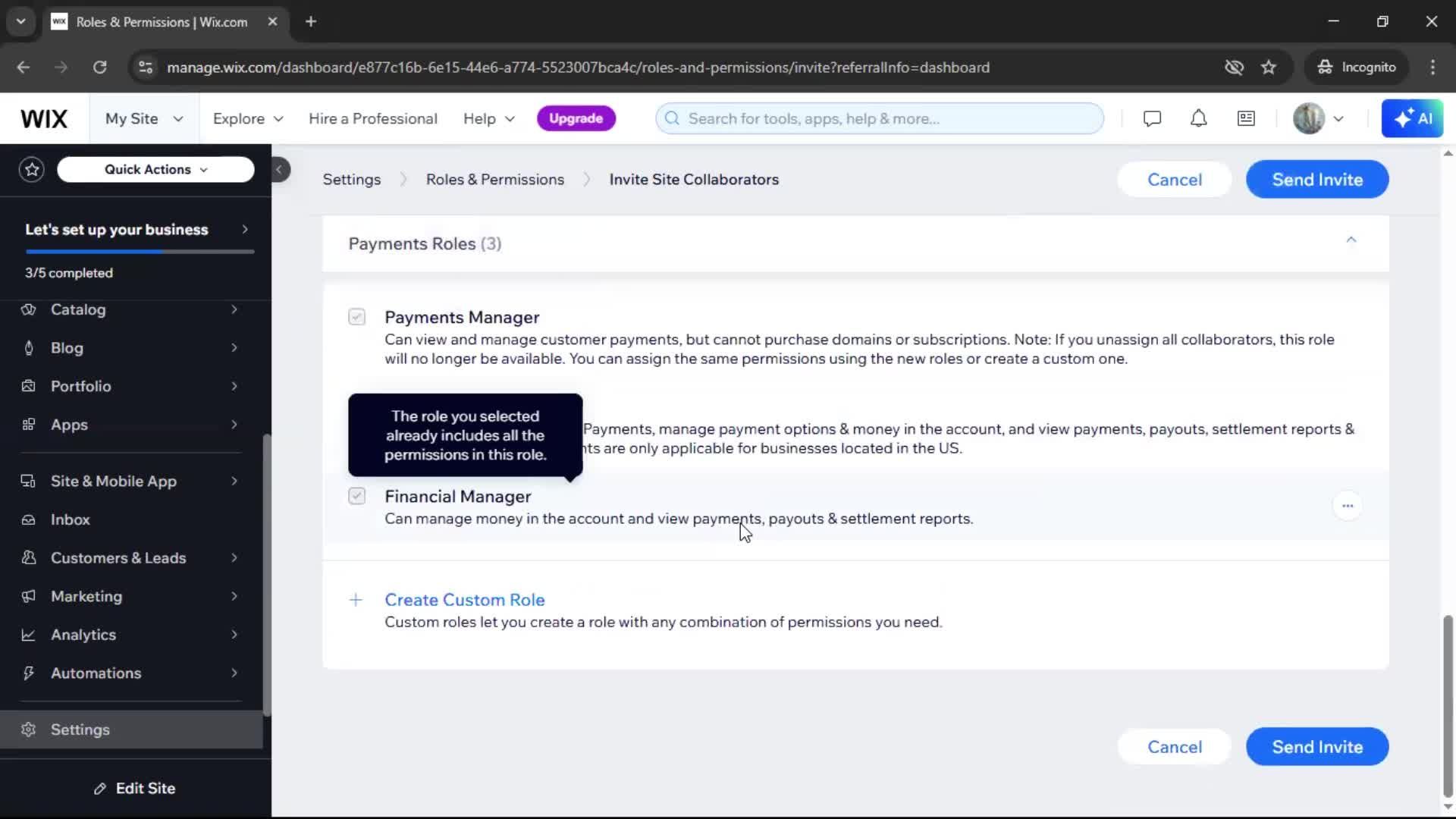The image size is (1456, 819).
Task: Click the Wix logo
Action: pos(44,118)
